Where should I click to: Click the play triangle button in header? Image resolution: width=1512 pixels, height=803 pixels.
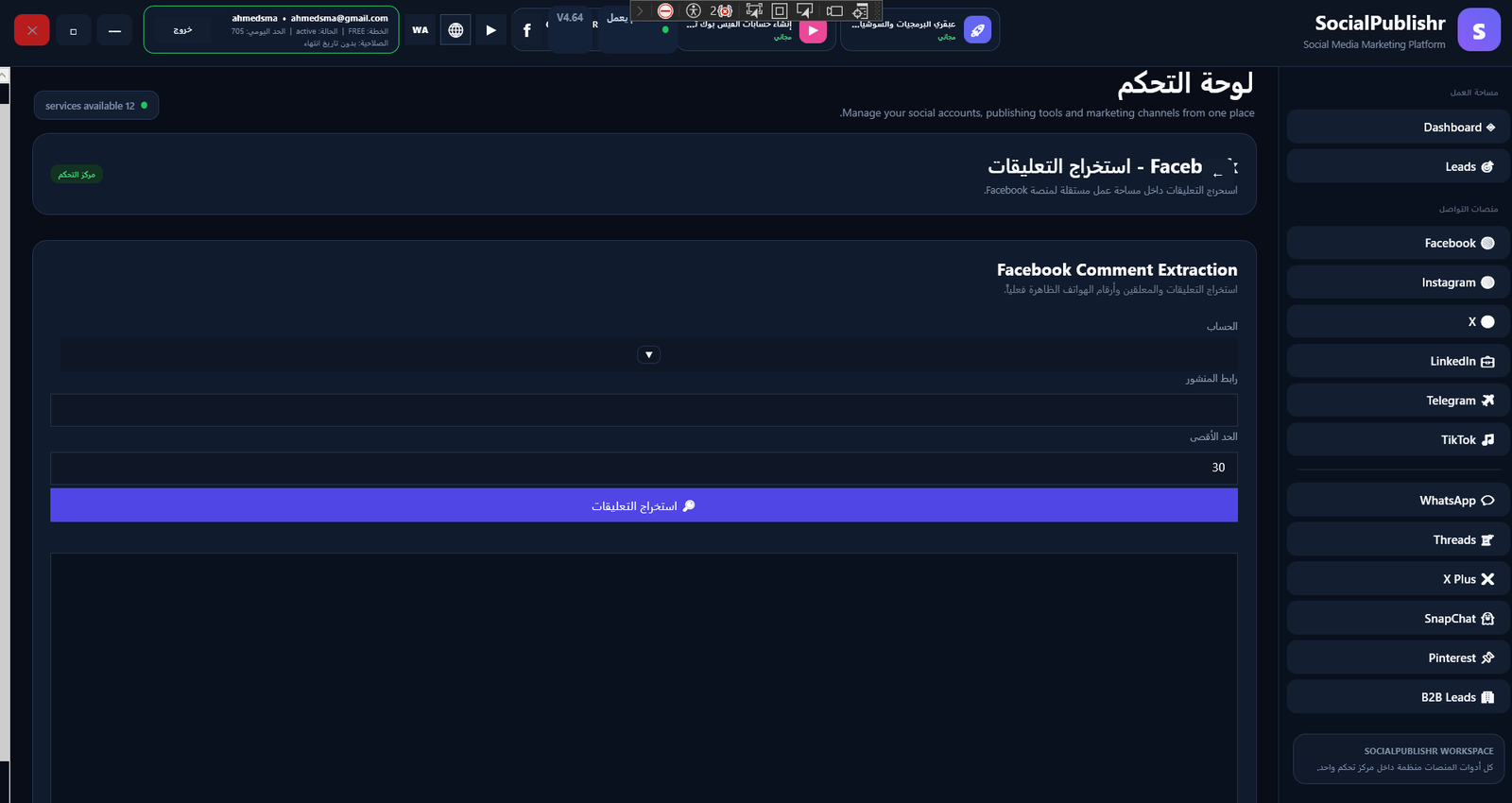(x=490, y=30)
